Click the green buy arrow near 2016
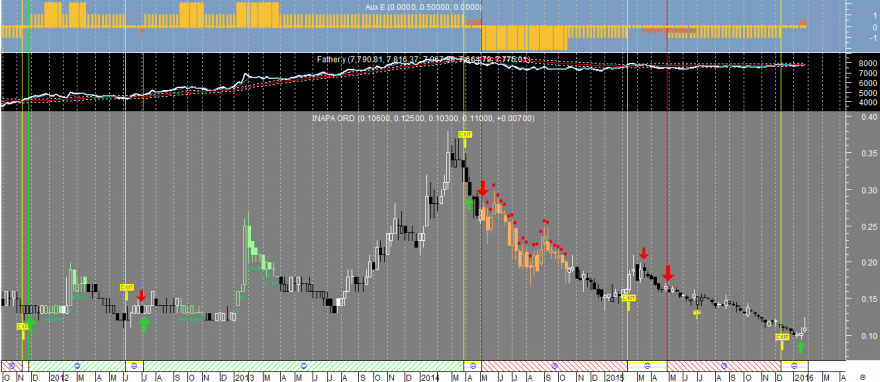The width and height of the screenshot is (880, 382). (x=800, y=348)
